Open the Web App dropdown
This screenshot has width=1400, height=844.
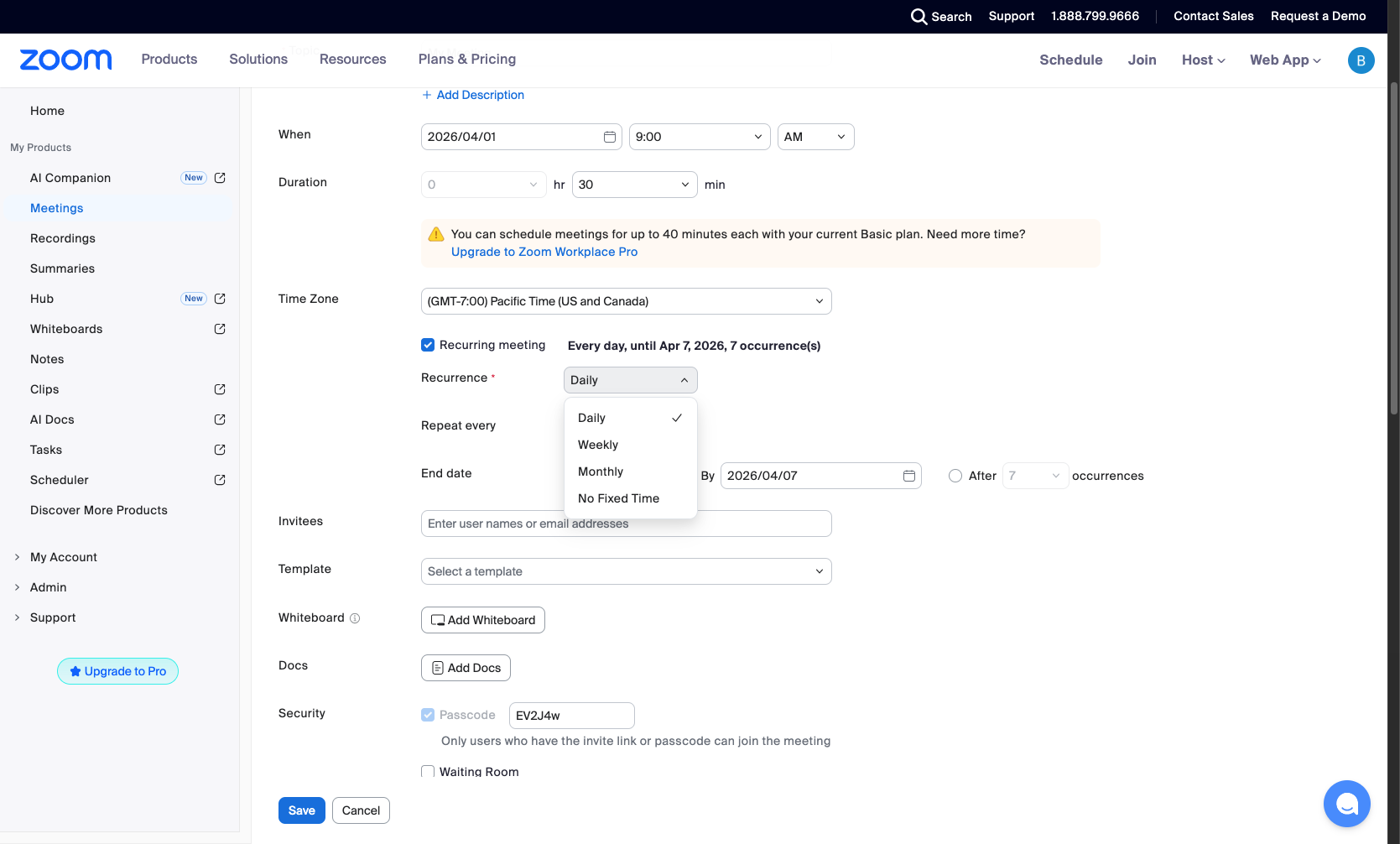point(1285,60)
